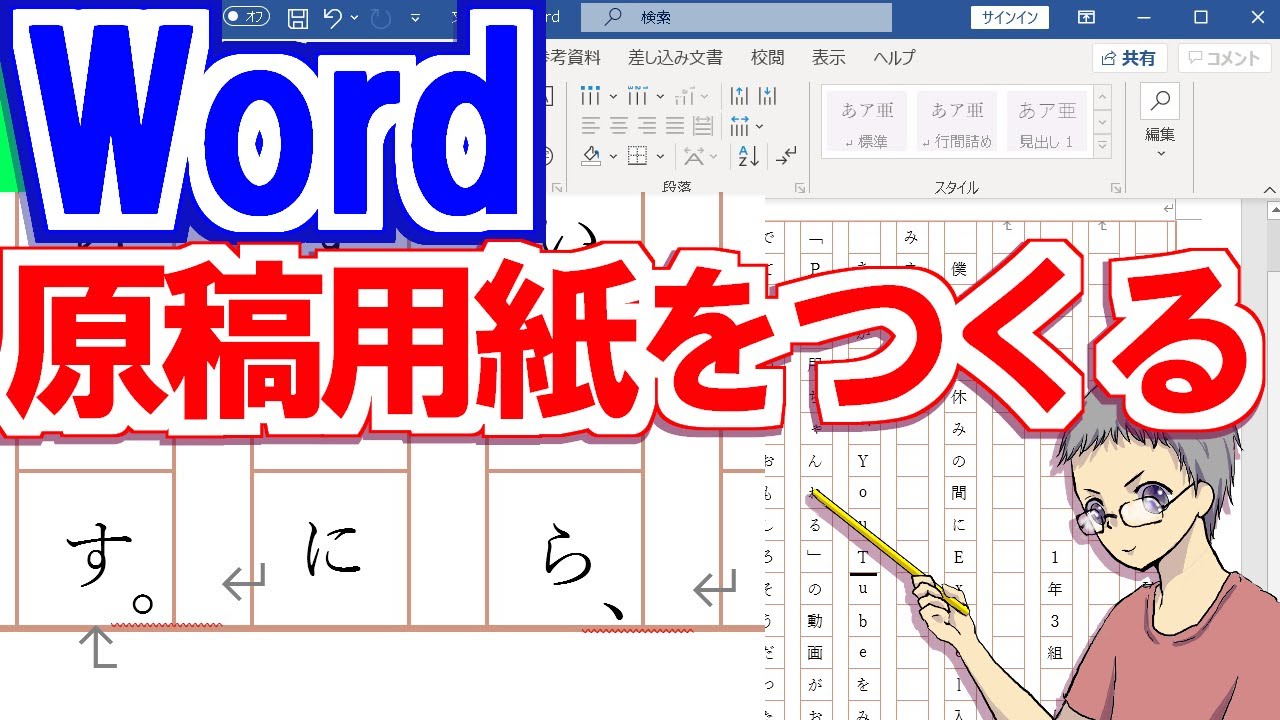
Task: Click the justify alignment icon
Action: (675, 126)
